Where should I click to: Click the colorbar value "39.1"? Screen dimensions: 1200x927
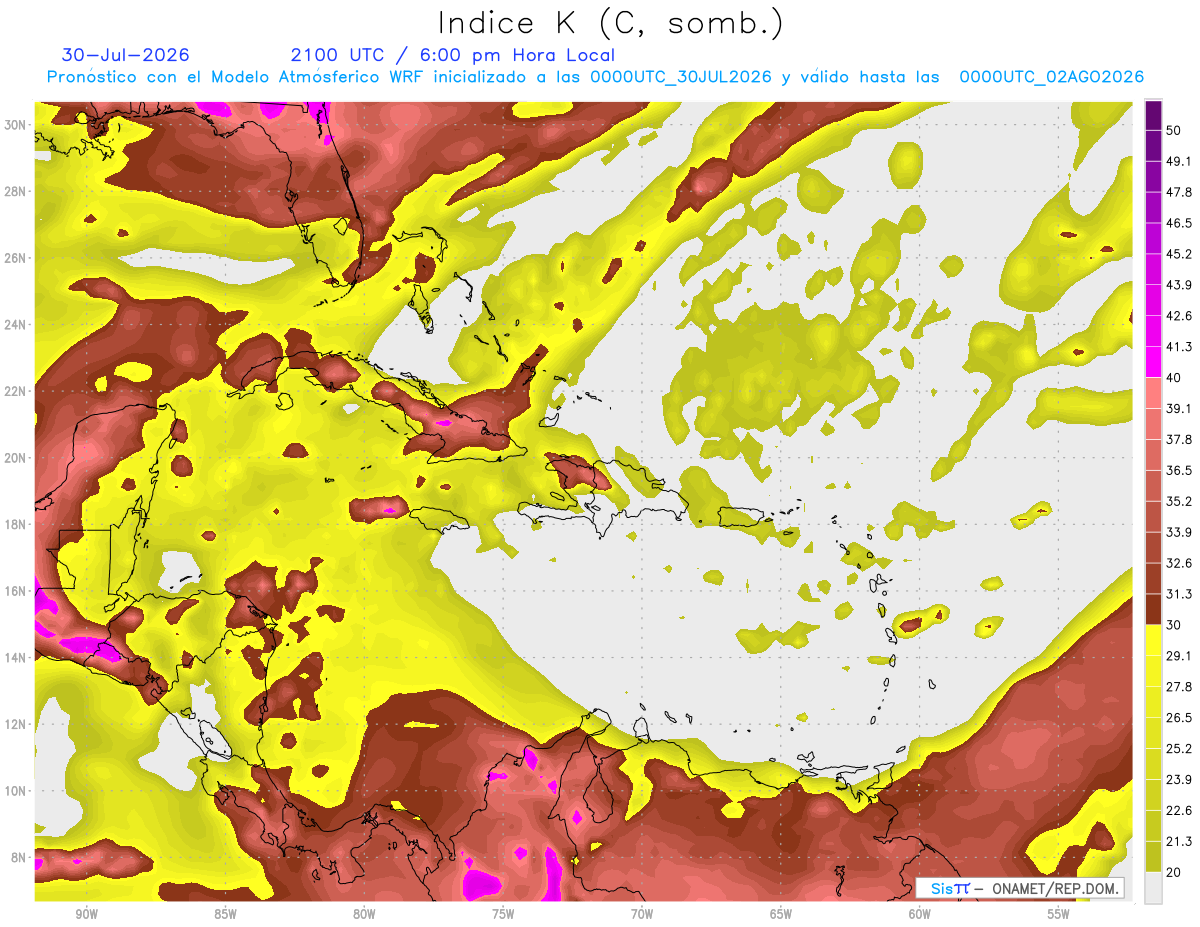(x=1180, y=408)
